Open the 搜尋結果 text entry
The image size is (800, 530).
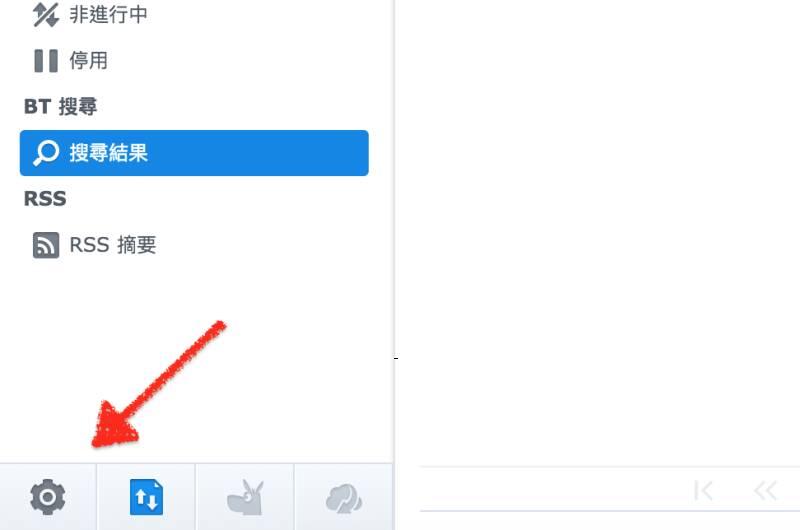[109, 153]
